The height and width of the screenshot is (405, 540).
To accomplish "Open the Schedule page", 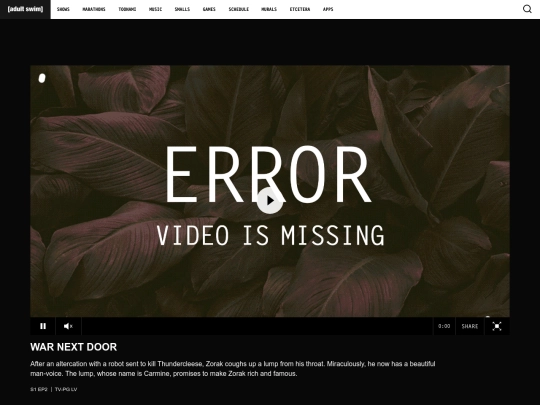I will pos(239,9).
